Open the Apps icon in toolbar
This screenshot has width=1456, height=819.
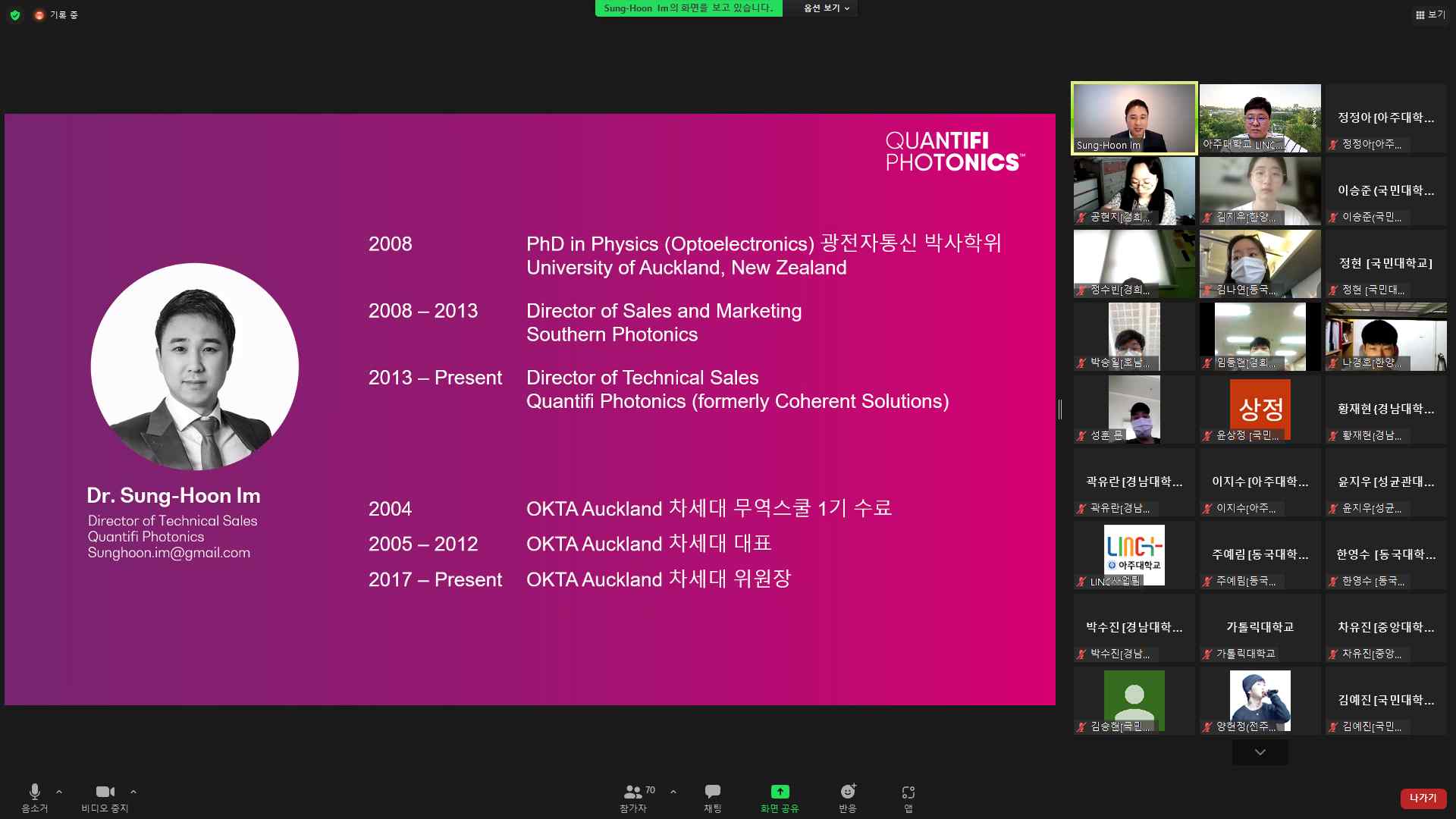click(908, 792)
